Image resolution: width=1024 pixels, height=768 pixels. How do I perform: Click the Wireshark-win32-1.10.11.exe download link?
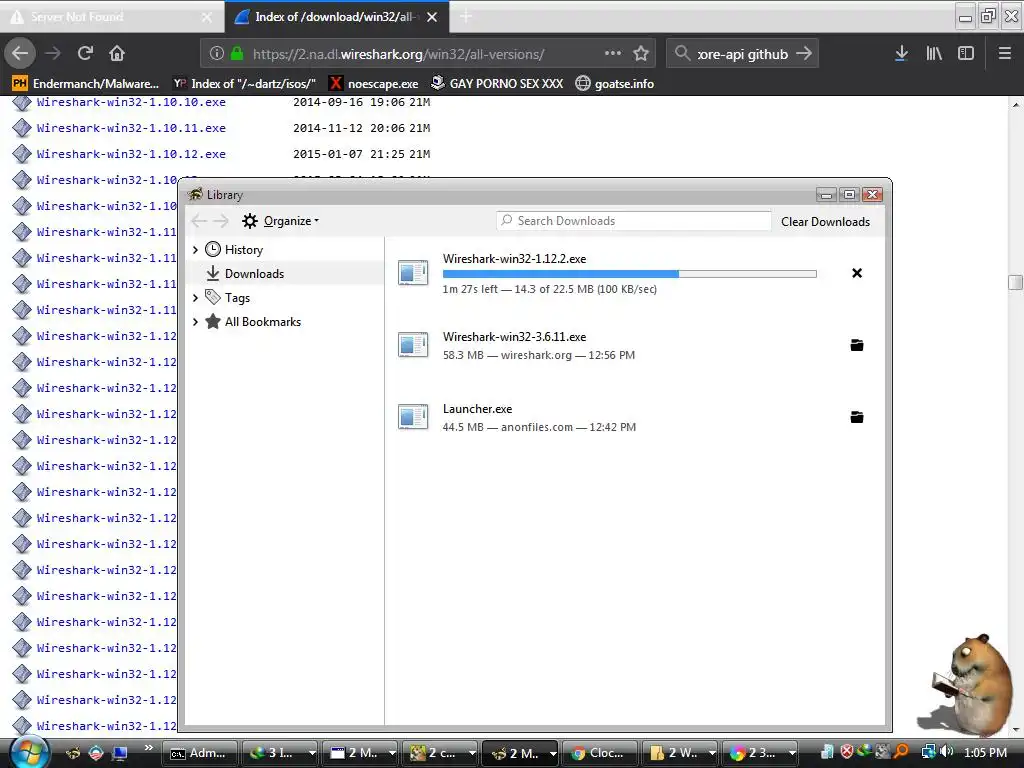pos(131,128)
